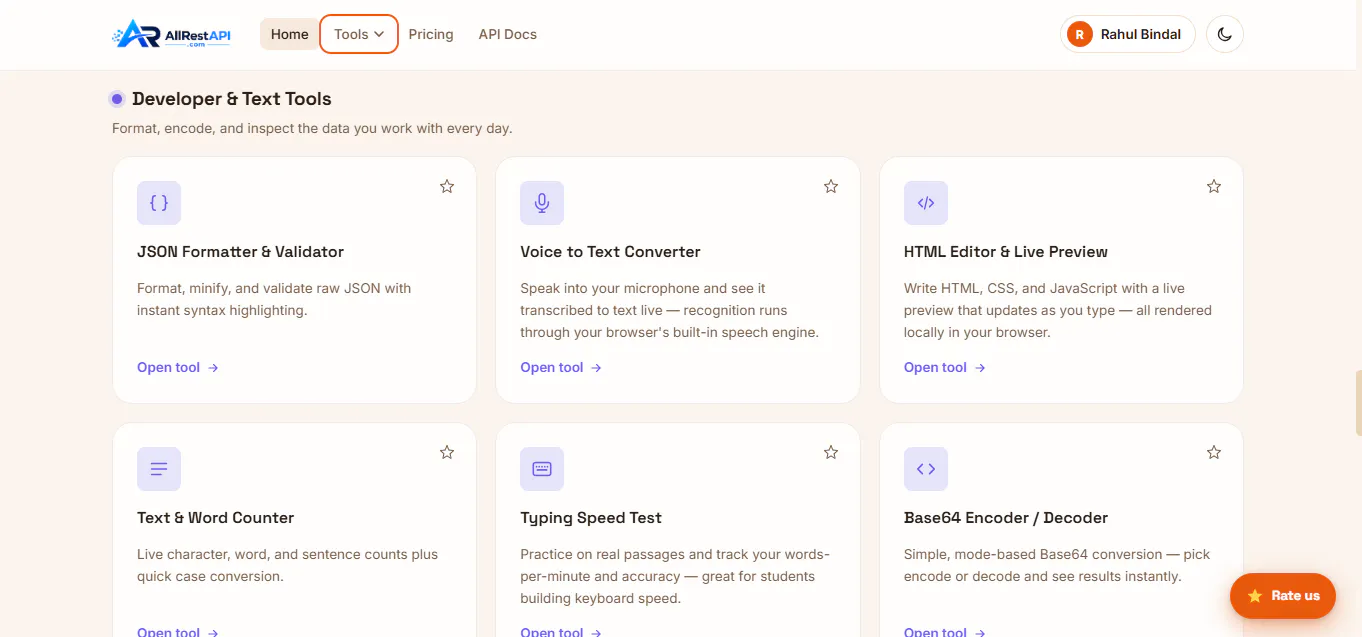
Task: Click the page scrollbar thumb on right edge
Action: [x=1358, y=402]
